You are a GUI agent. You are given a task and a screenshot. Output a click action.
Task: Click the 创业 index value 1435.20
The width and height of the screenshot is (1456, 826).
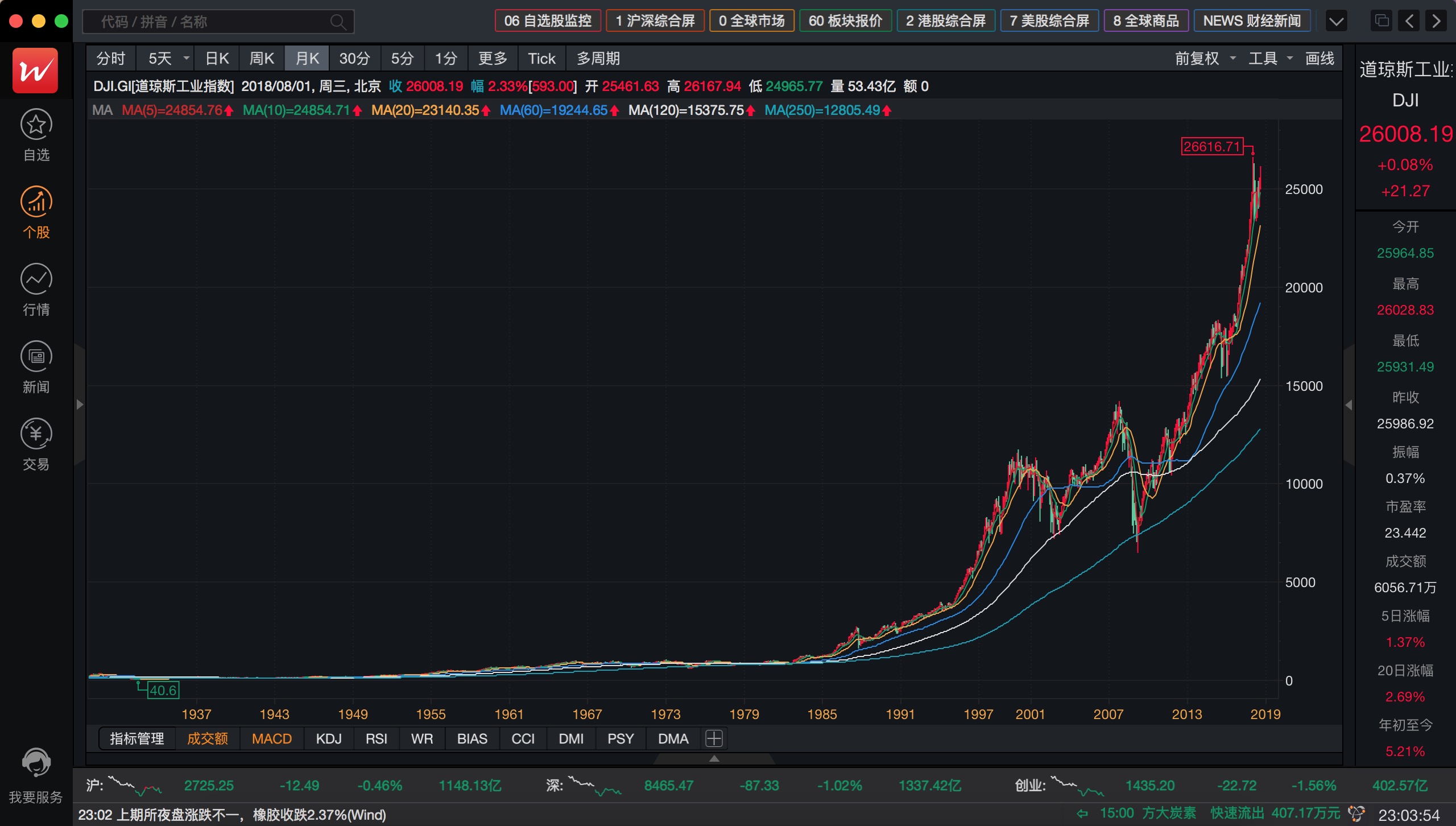[x=1149, y=786]
